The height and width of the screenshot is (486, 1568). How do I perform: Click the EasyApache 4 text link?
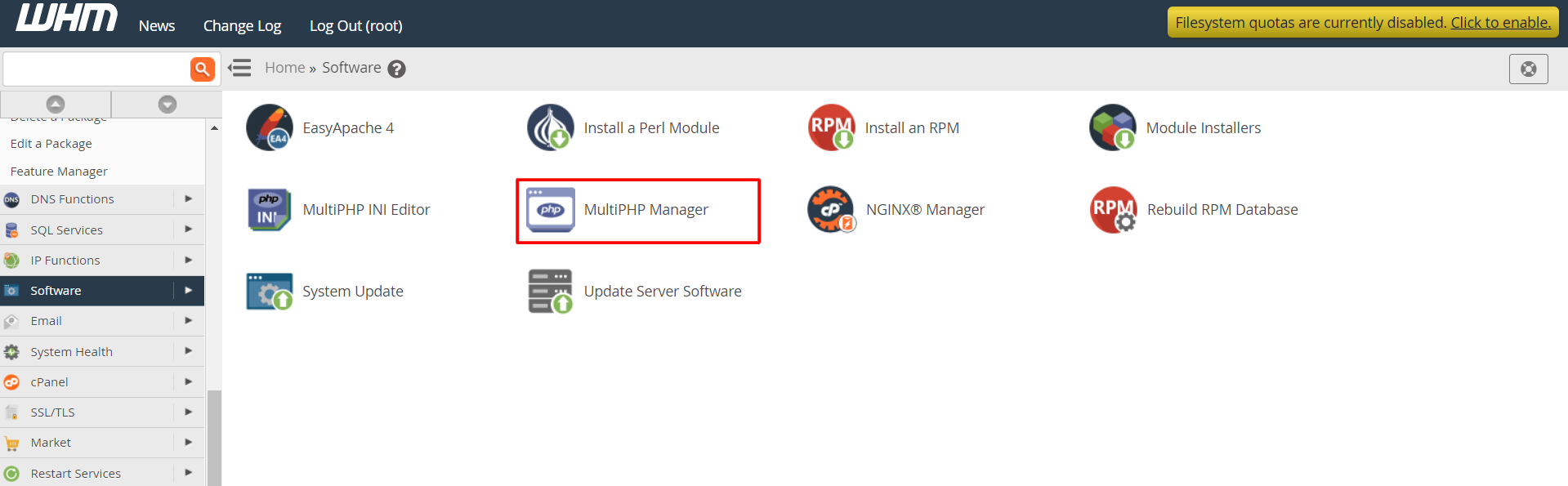point(348,128)
